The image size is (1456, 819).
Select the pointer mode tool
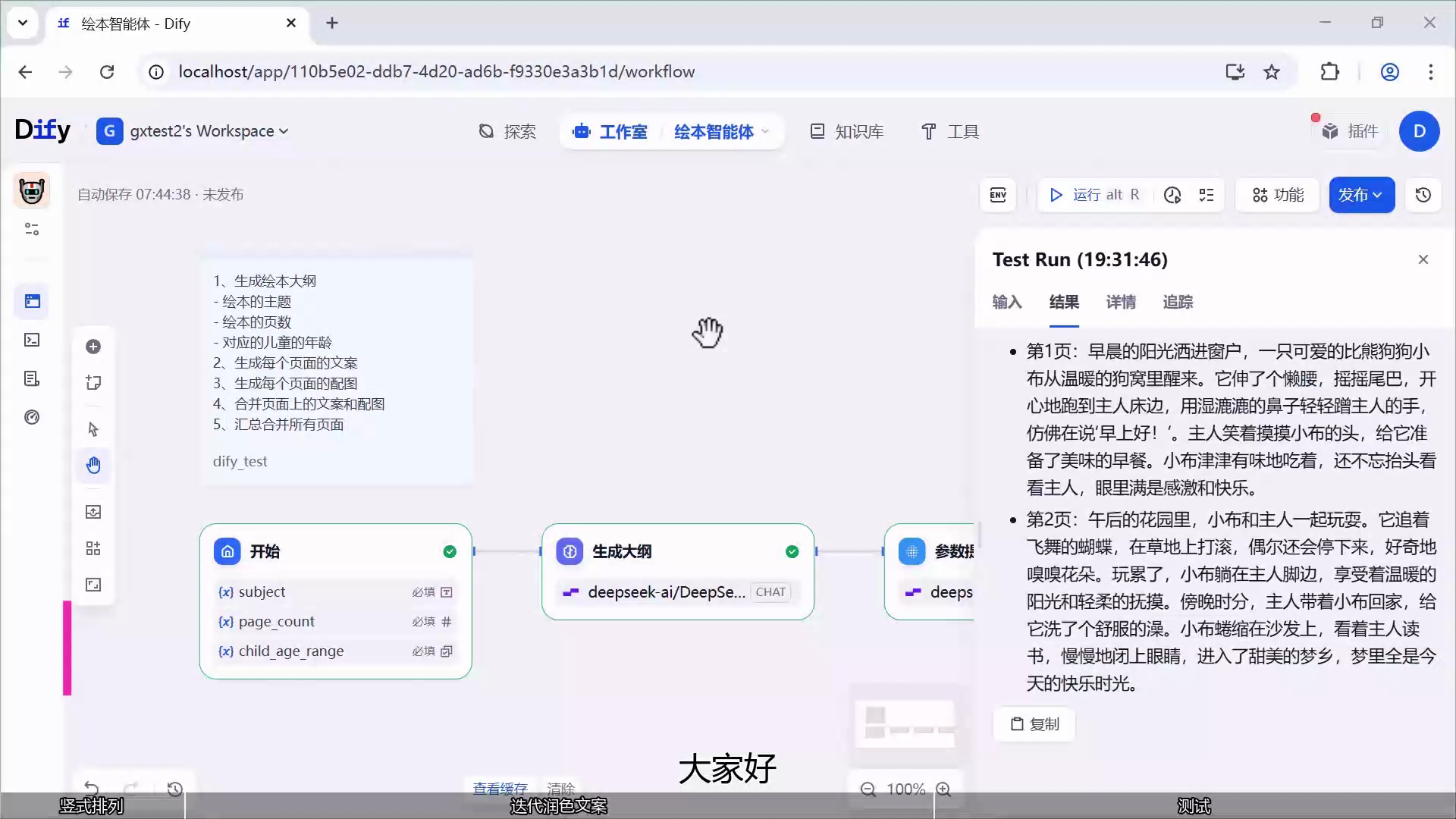(93, 429)
